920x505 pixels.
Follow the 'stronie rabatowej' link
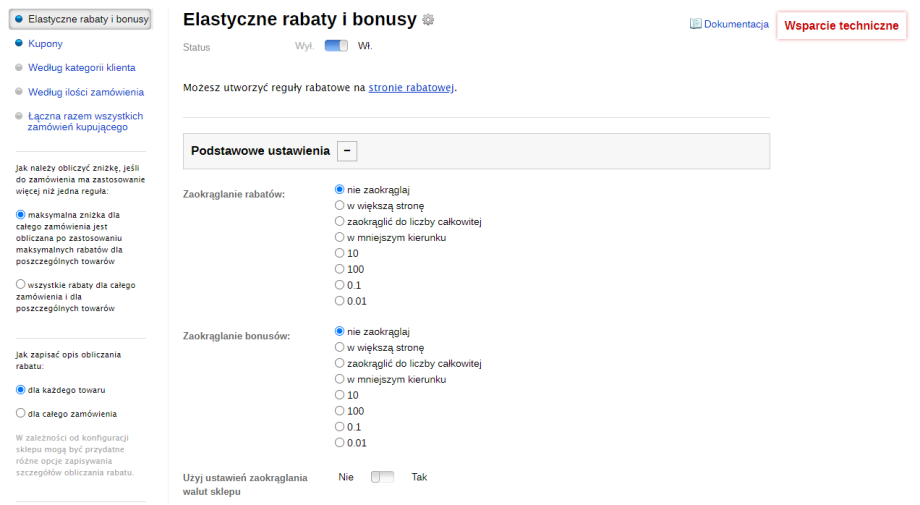point(411,88)
